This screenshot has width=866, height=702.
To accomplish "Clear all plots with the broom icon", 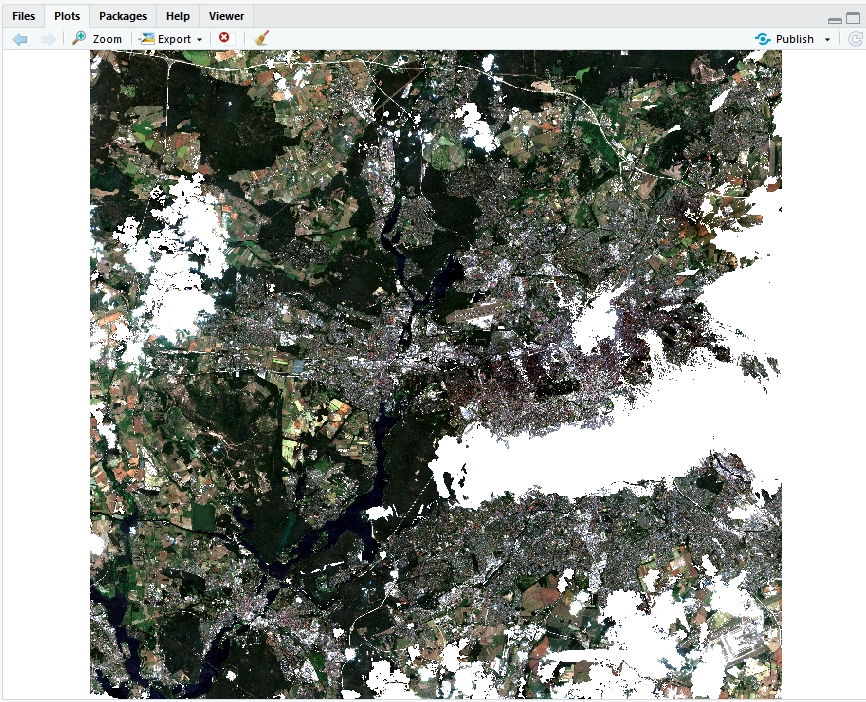I will tap(261, 38).
